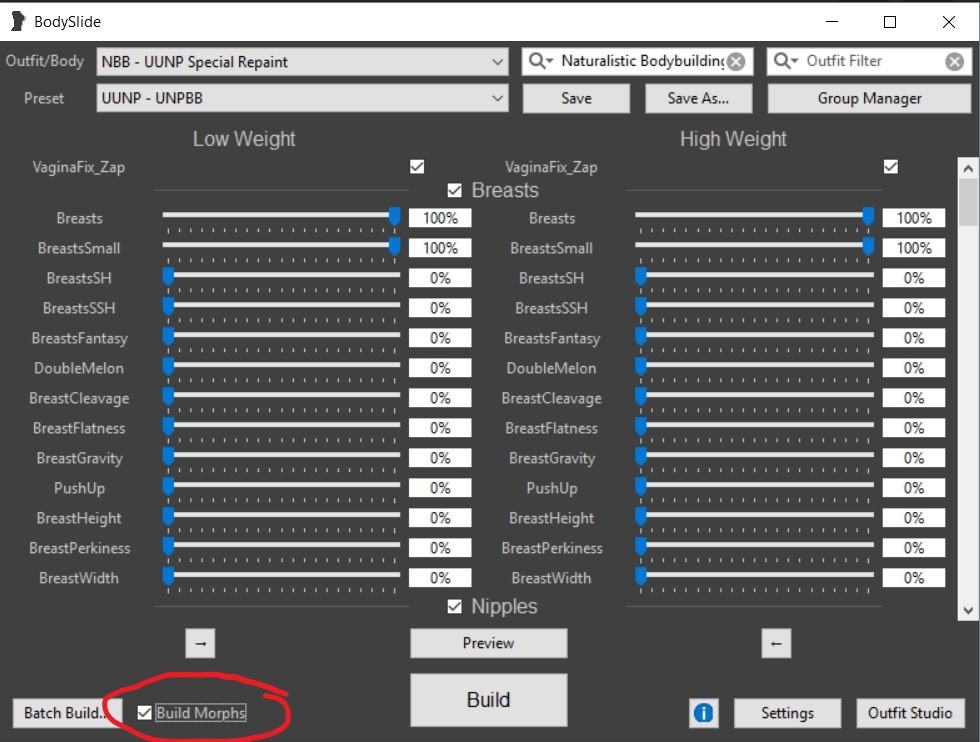This screenshot has height=742, width=980.
Task: Click Low Weight BreastsSH slider track
Action: (x=281, y=275)
